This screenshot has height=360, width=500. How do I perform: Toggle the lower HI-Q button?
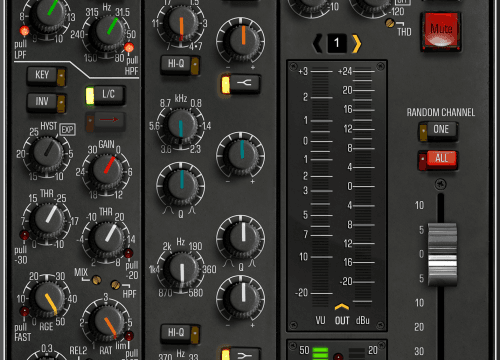pos(180,334)
